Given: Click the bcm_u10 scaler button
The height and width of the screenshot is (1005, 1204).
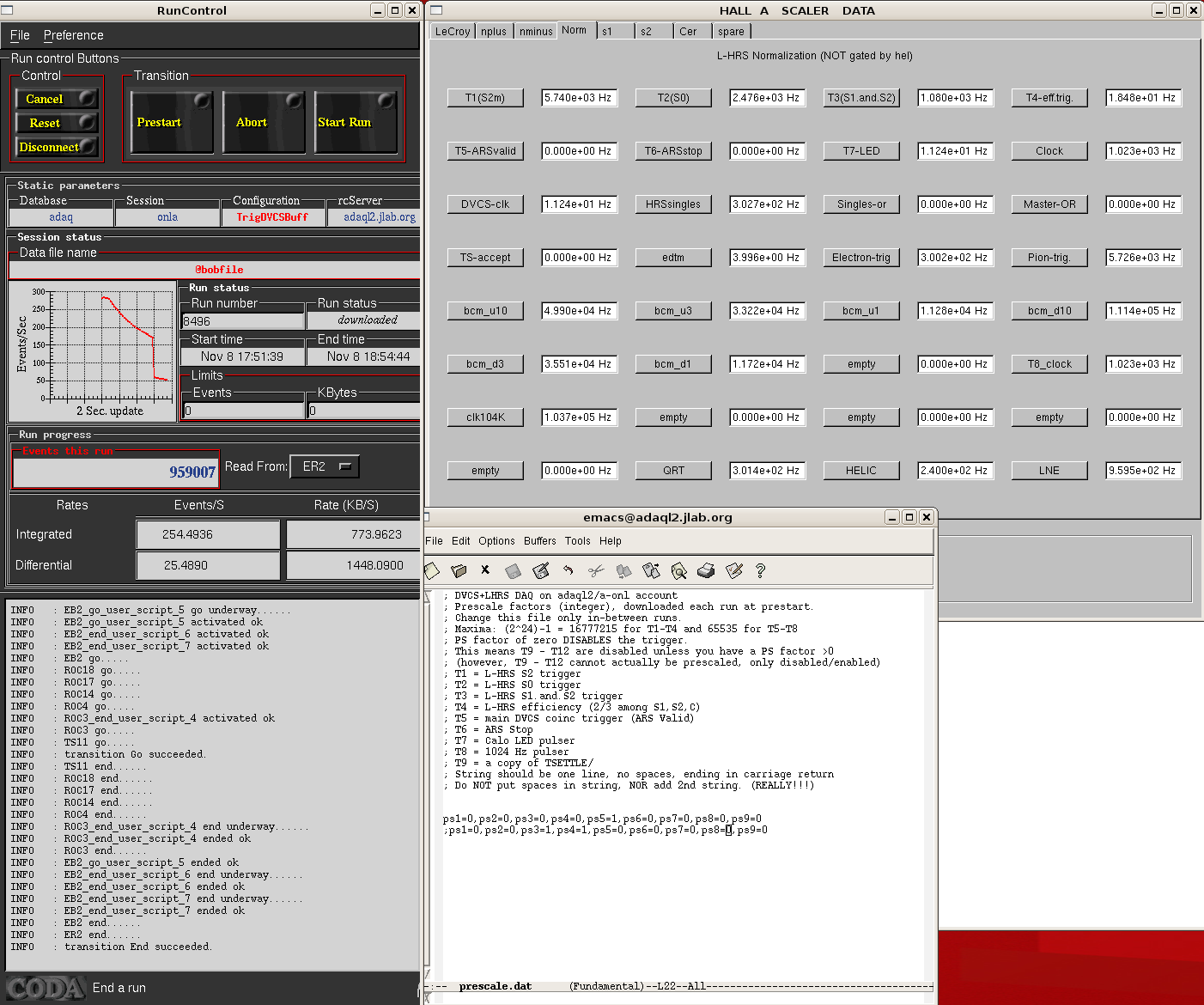Looking at the screenshot, I should pos(485,311).
